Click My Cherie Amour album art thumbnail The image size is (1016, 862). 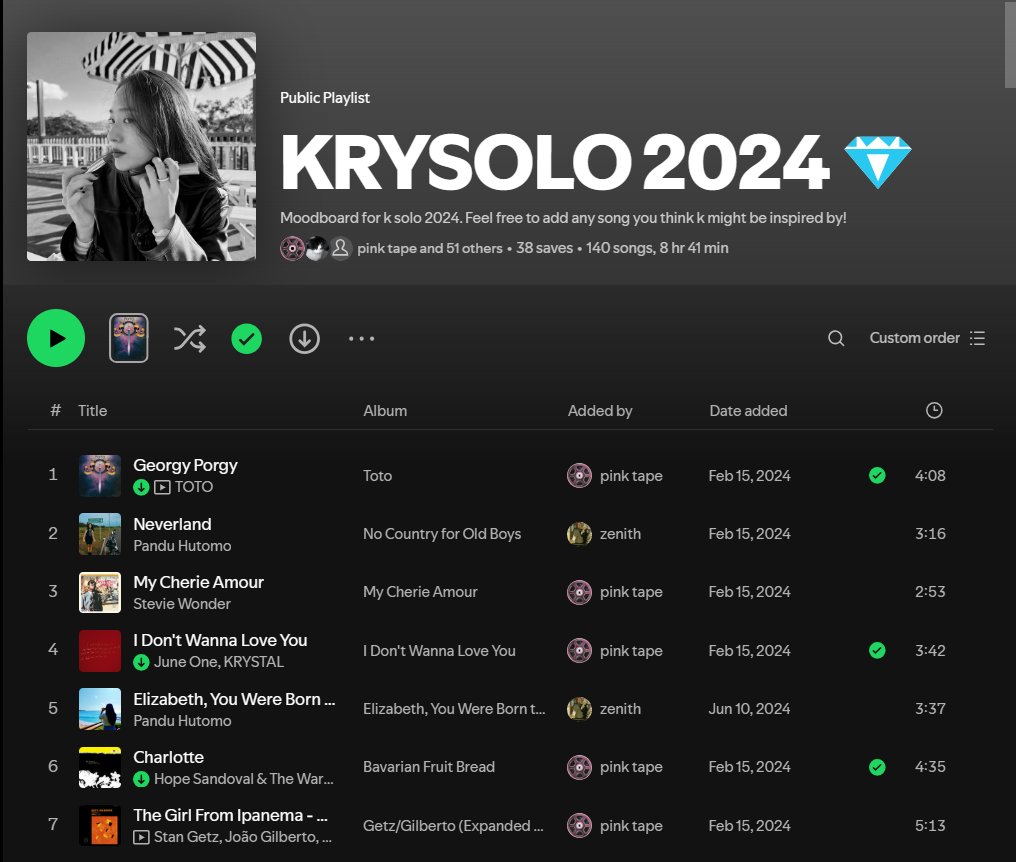[x=100, y=592]
